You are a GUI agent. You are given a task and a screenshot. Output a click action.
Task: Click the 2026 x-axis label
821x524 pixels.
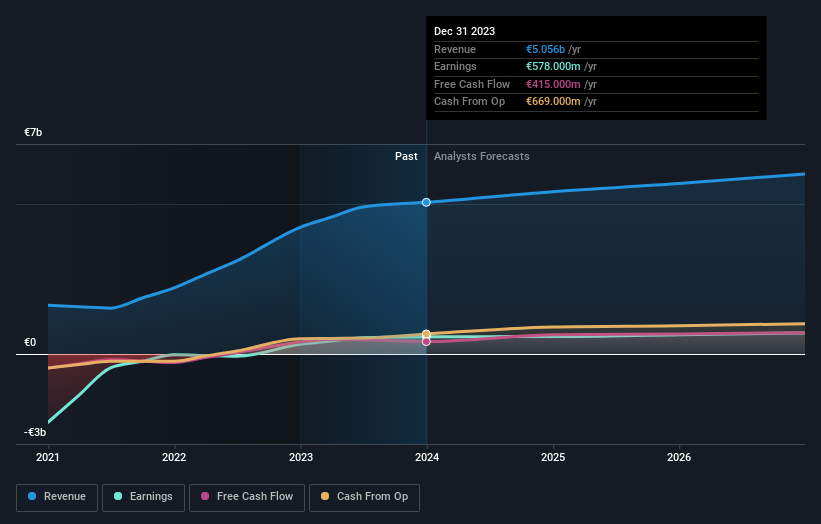(x=679, y=457)
